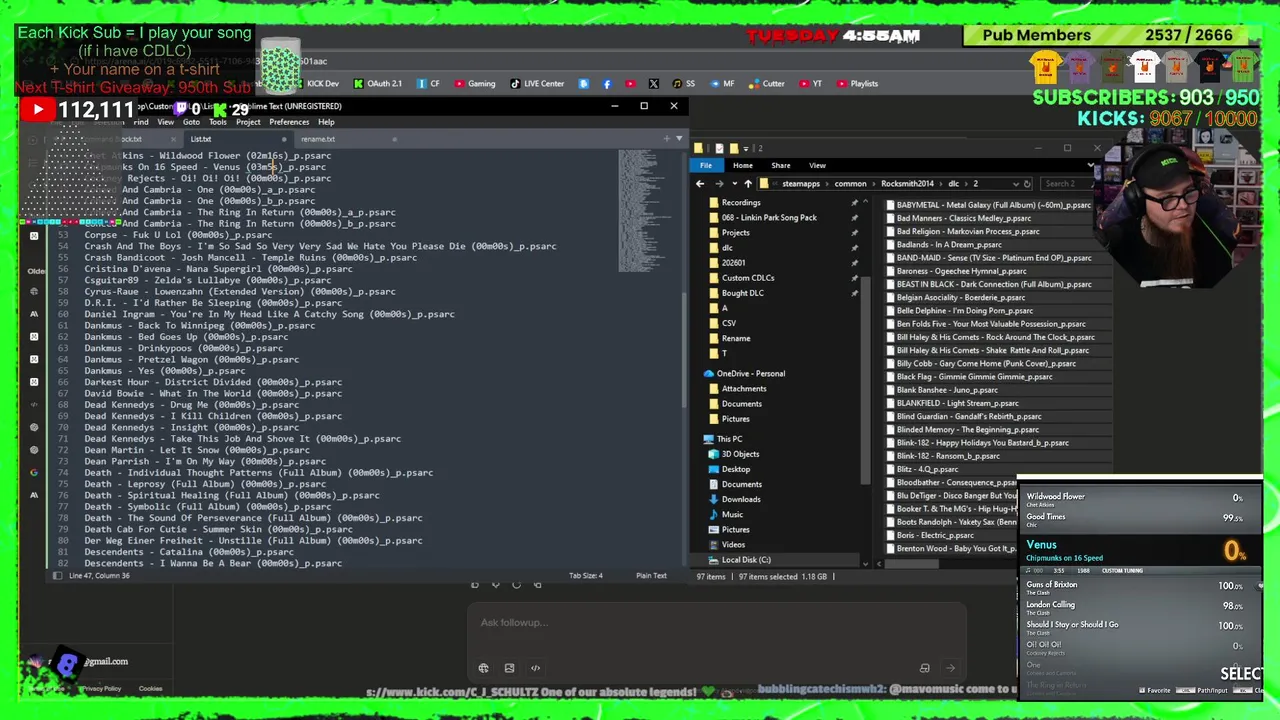This screenshot has width=1280, height=720.
Task: Click Rocksmith2014 in the address breadcrumb
Action: pos(907,184)
